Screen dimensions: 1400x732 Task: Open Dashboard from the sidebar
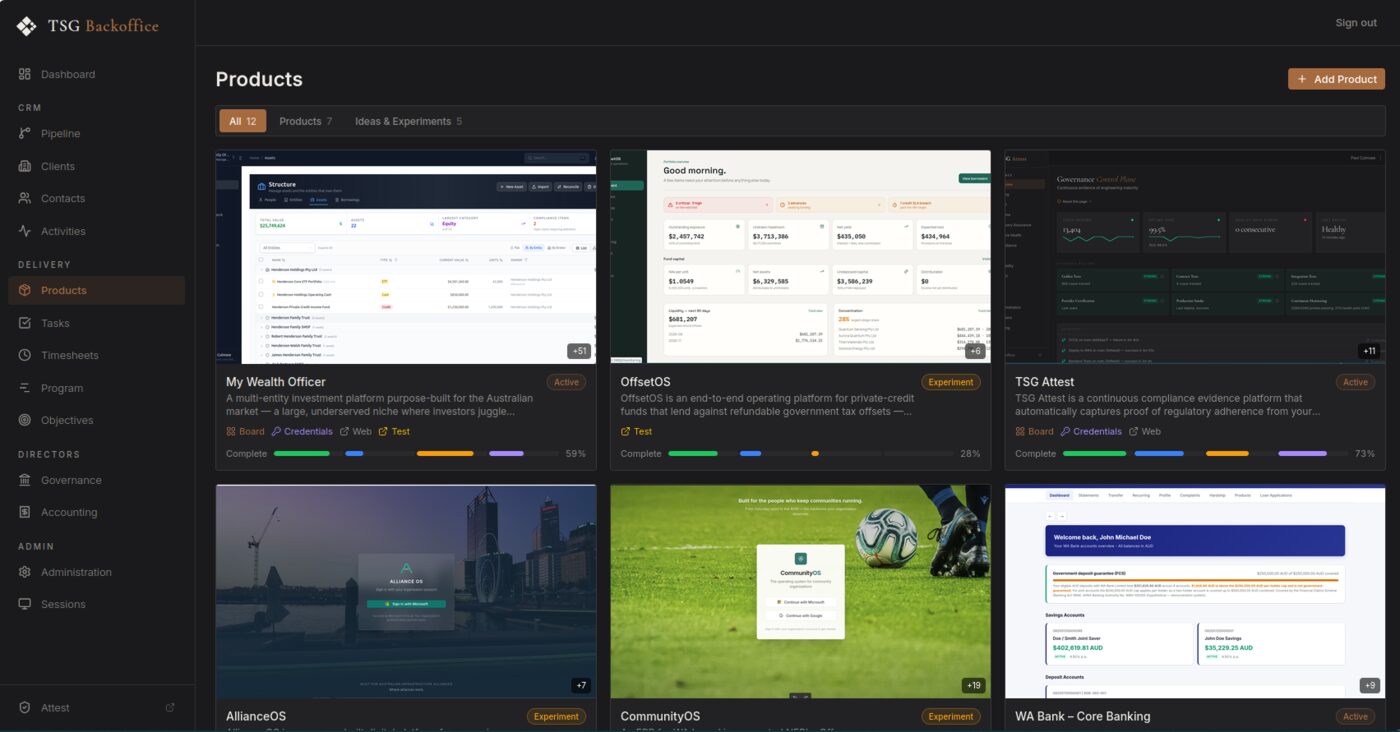point(97,74)
